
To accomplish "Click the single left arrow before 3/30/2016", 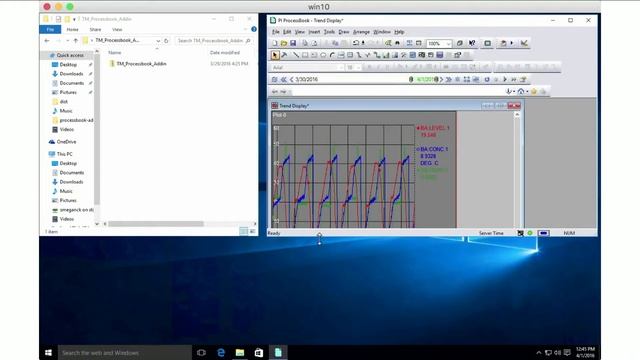I will 291,80.
